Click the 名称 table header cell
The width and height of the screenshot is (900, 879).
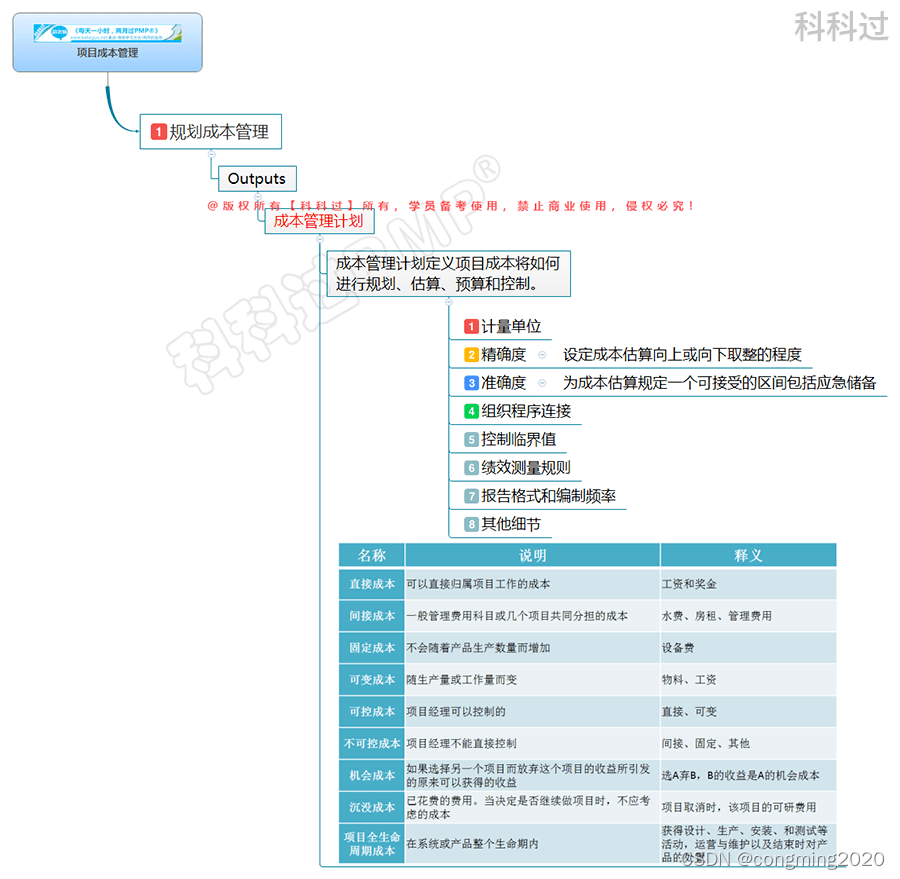click(371, 554)
